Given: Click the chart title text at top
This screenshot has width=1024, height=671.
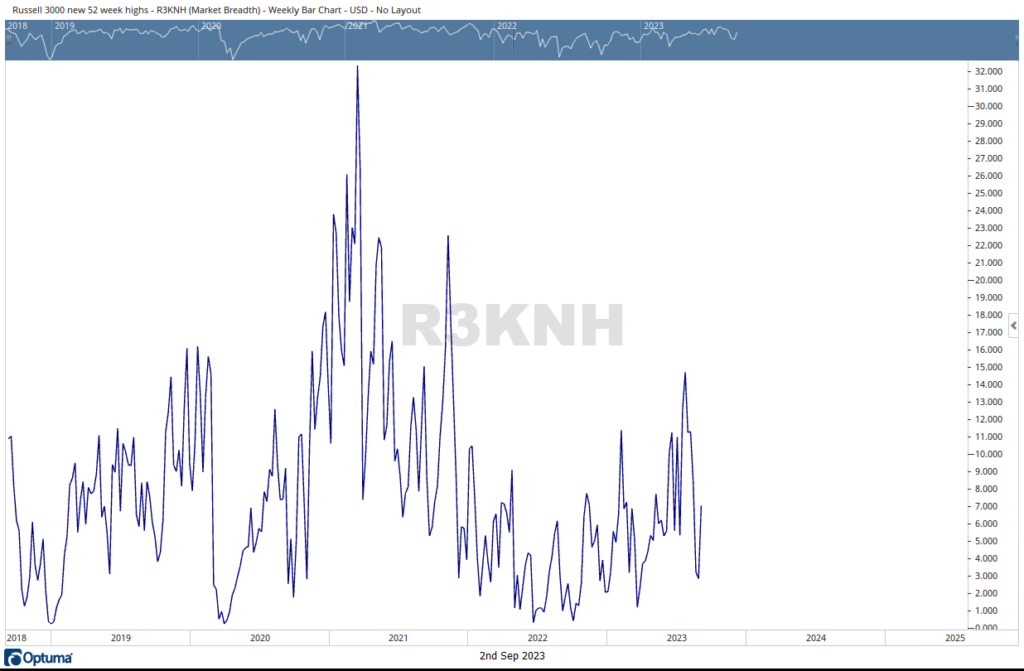Looking at the screenshot, I should (215, 10).
